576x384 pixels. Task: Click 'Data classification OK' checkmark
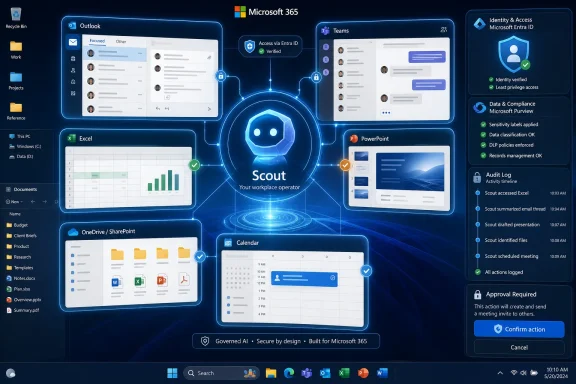(483, 134)
